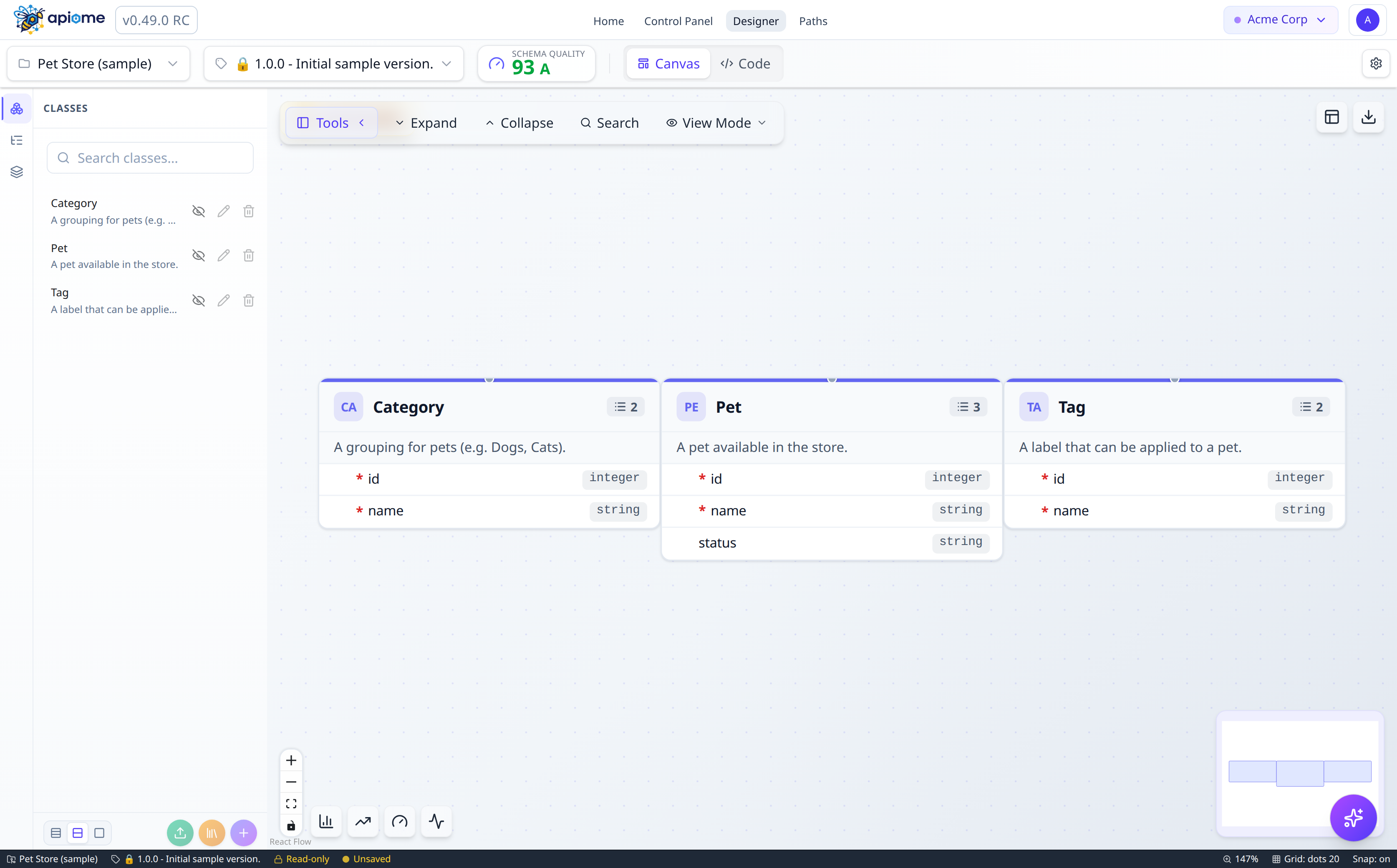The width and height of the screenshot is (1397, 868).
Task: Select the two-row view toggle
Action: click(78, 833)
